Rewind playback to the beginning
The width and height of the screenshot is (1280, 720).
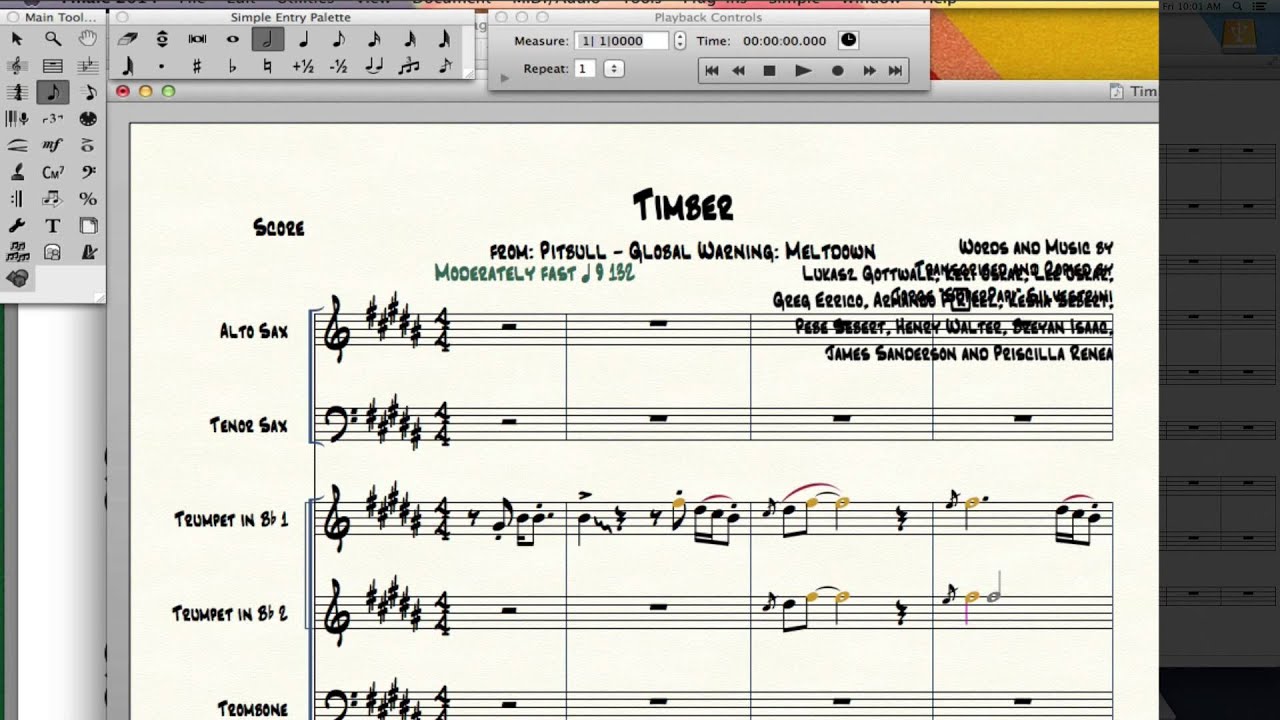coord(711,71)
